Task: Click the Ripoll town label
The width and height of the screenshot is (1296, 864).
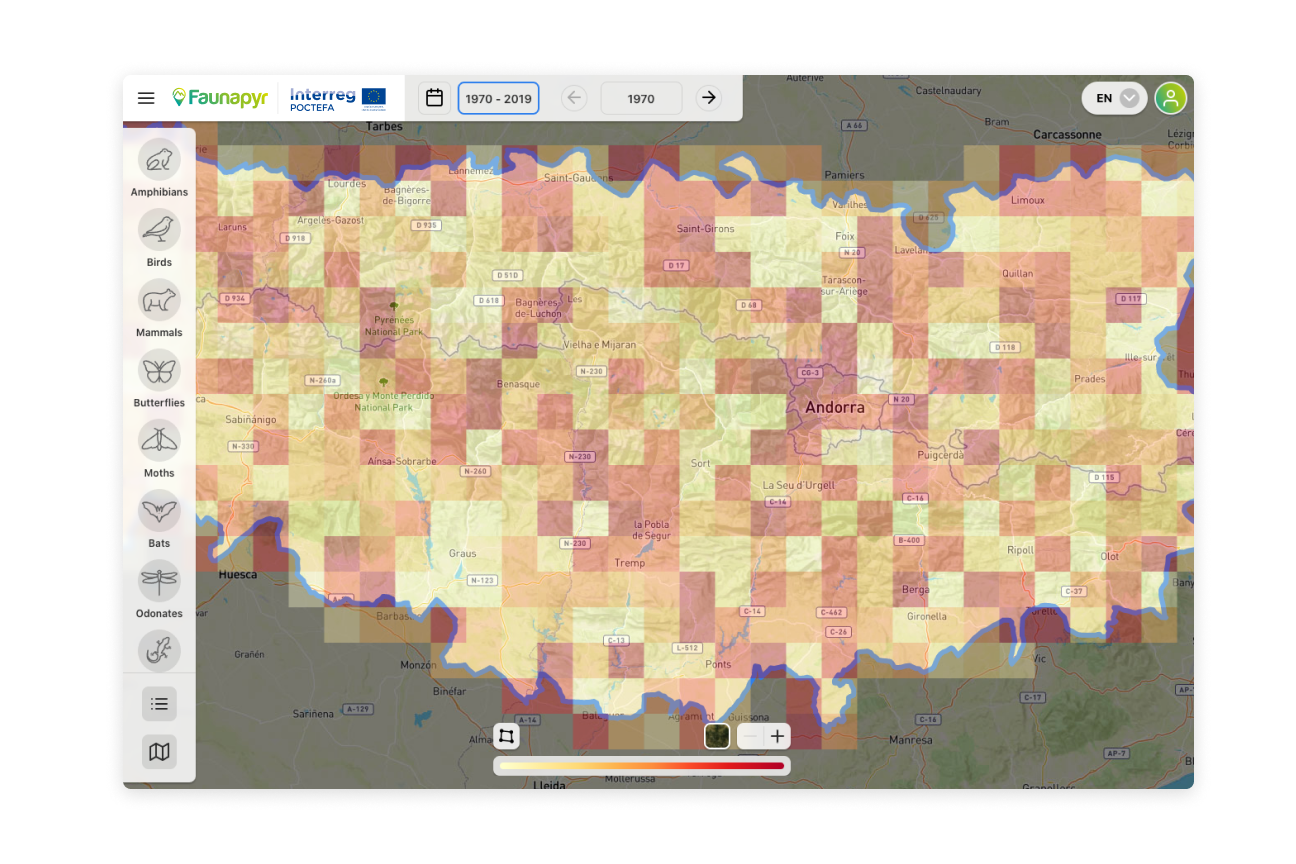Action: click(1020, 550)
